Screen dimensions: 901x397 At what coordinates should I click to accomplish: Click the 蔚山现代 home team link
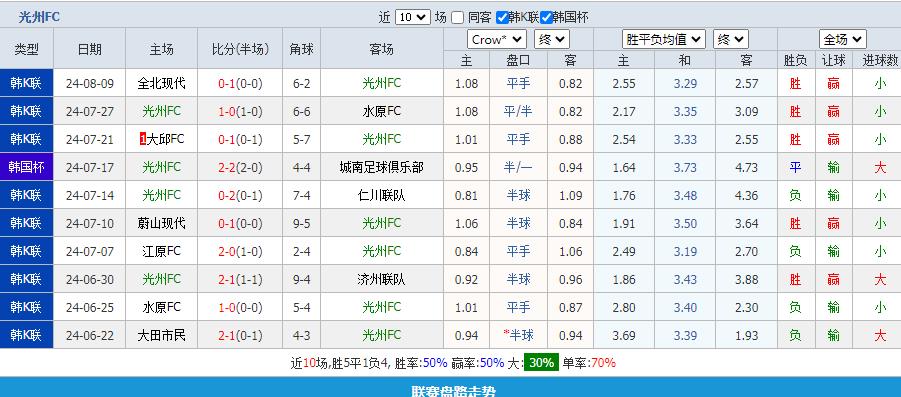161,223
